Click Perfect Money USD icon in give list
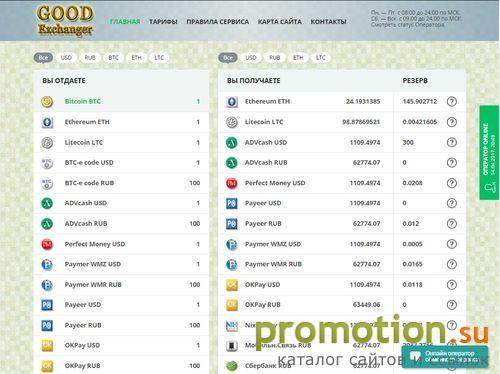 [47, 244]
